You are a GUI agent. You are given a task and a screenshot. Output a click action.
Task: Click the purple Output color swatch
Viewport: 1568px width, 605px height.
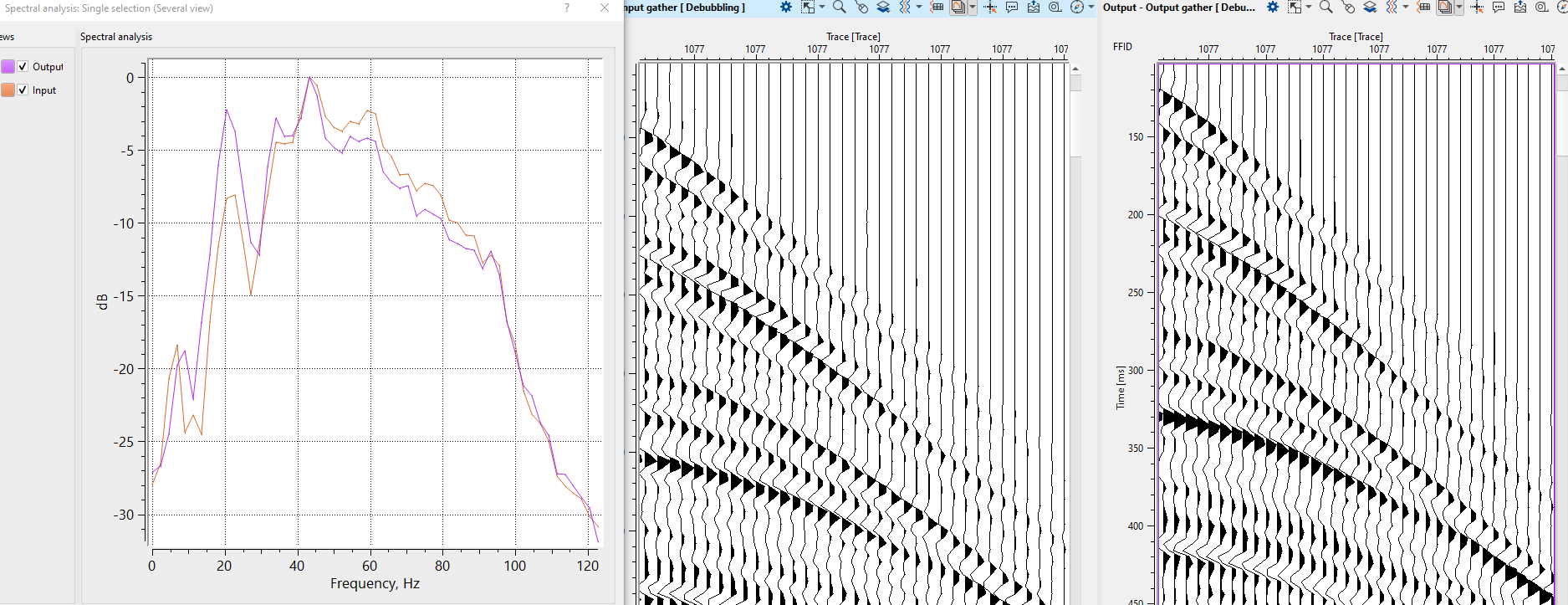tap(8, 67)
